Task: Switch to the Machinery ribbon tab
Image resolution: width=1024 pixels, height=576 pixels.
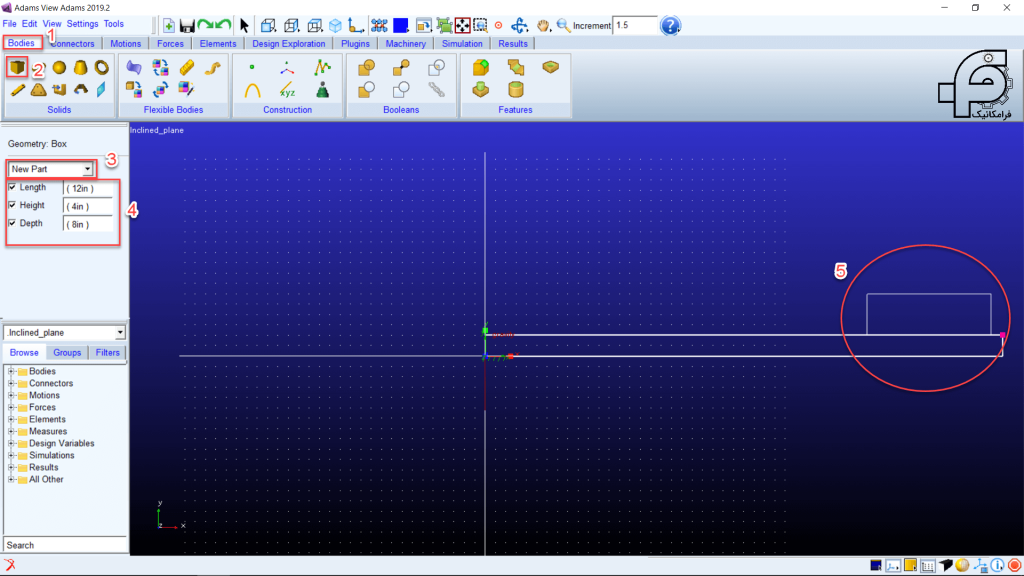Action: [x=406, y=44]
